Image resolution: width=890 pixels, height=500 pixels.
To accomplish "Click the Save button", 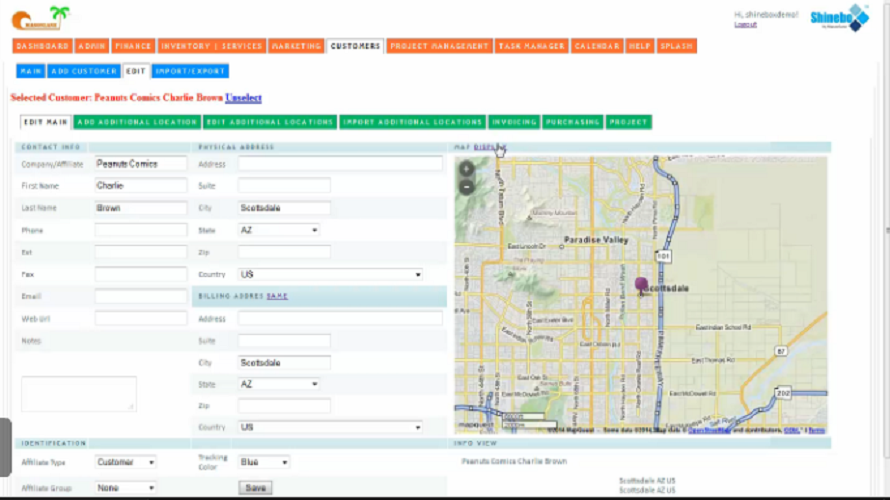I will [x=255, y=488].
